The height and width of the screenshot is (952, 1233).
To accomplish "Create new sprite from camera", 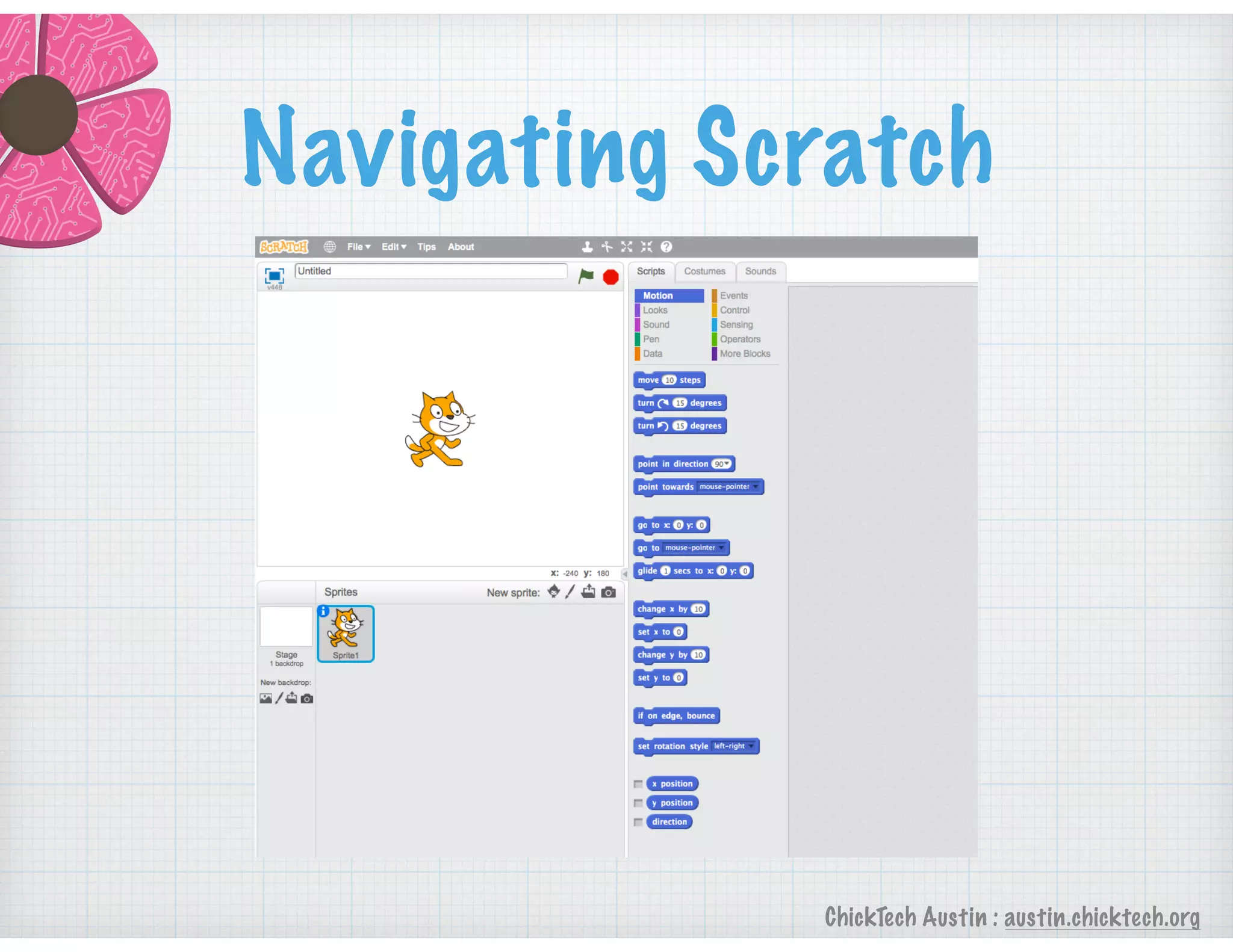I will coord(609,592).
